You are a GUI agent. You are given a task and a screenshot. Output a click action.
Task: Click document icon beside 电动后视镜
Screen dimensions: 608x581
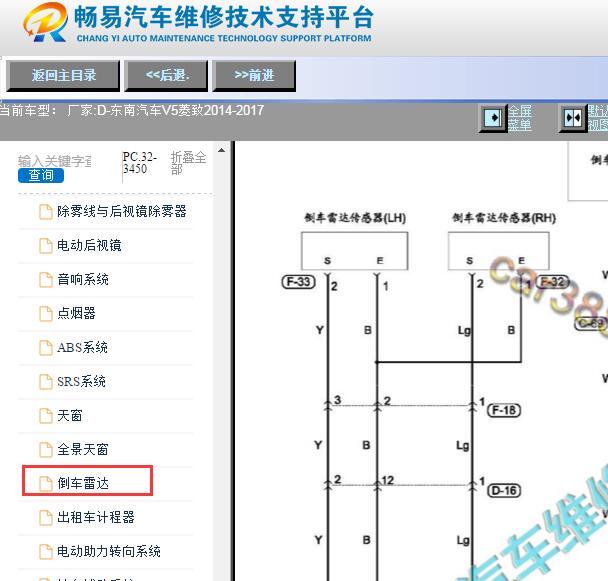coord(46,246)
